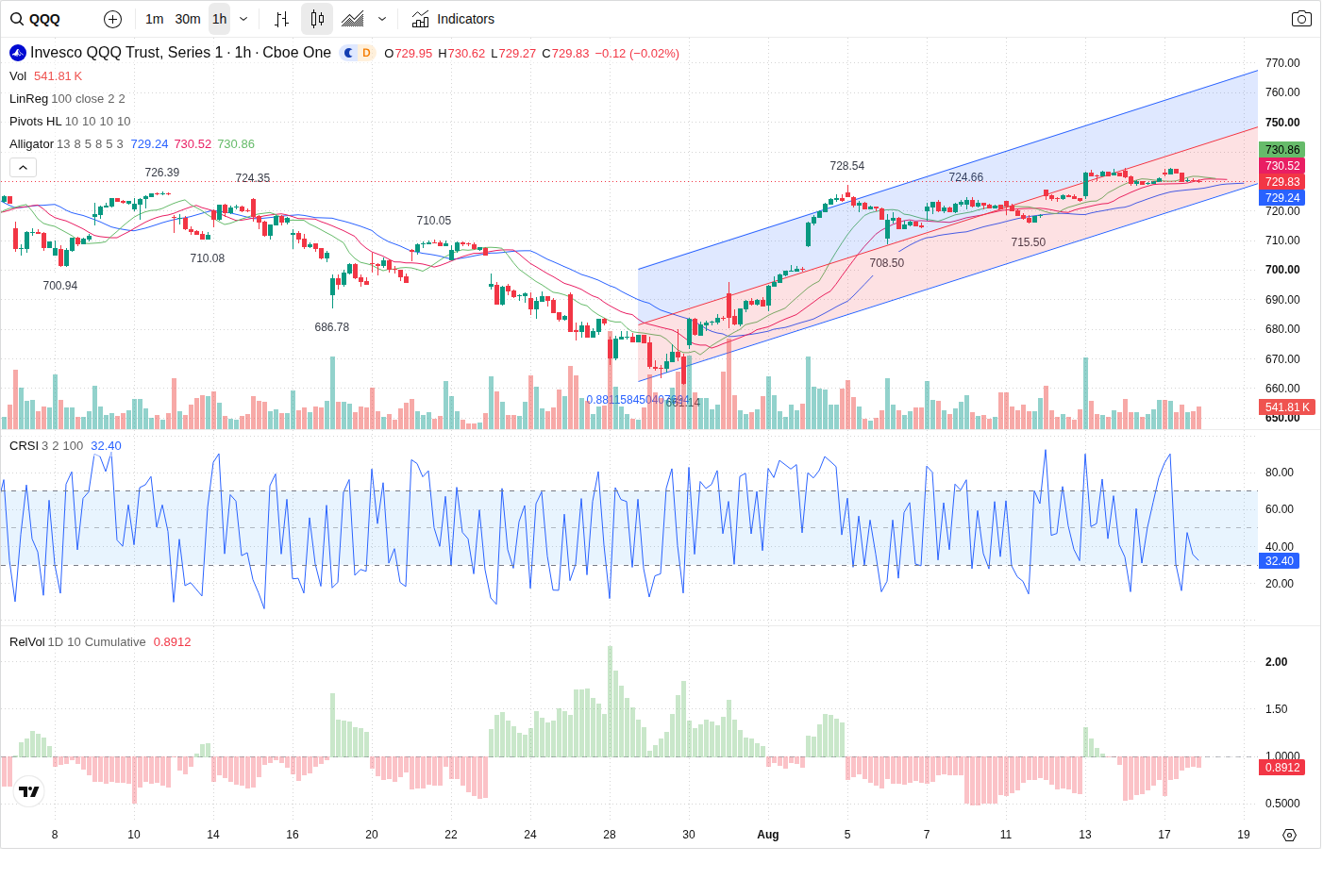Click the TradingView logo icon
Image resolution: width=1340 pixels, height=896 pixels.
pyautogui.click(x=29, y=791)
